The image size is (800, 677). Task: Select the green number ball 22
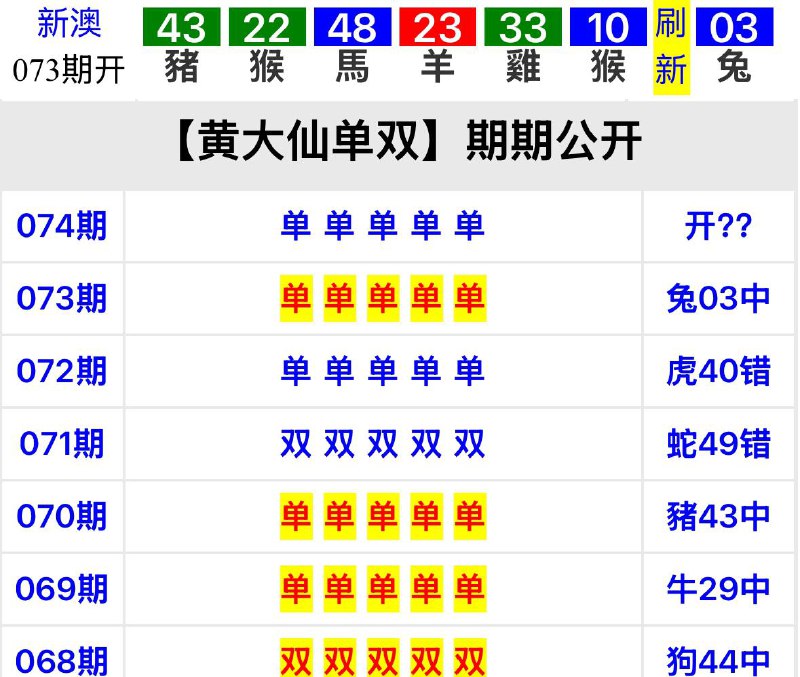pyautogui.click(x=267, y=27)
